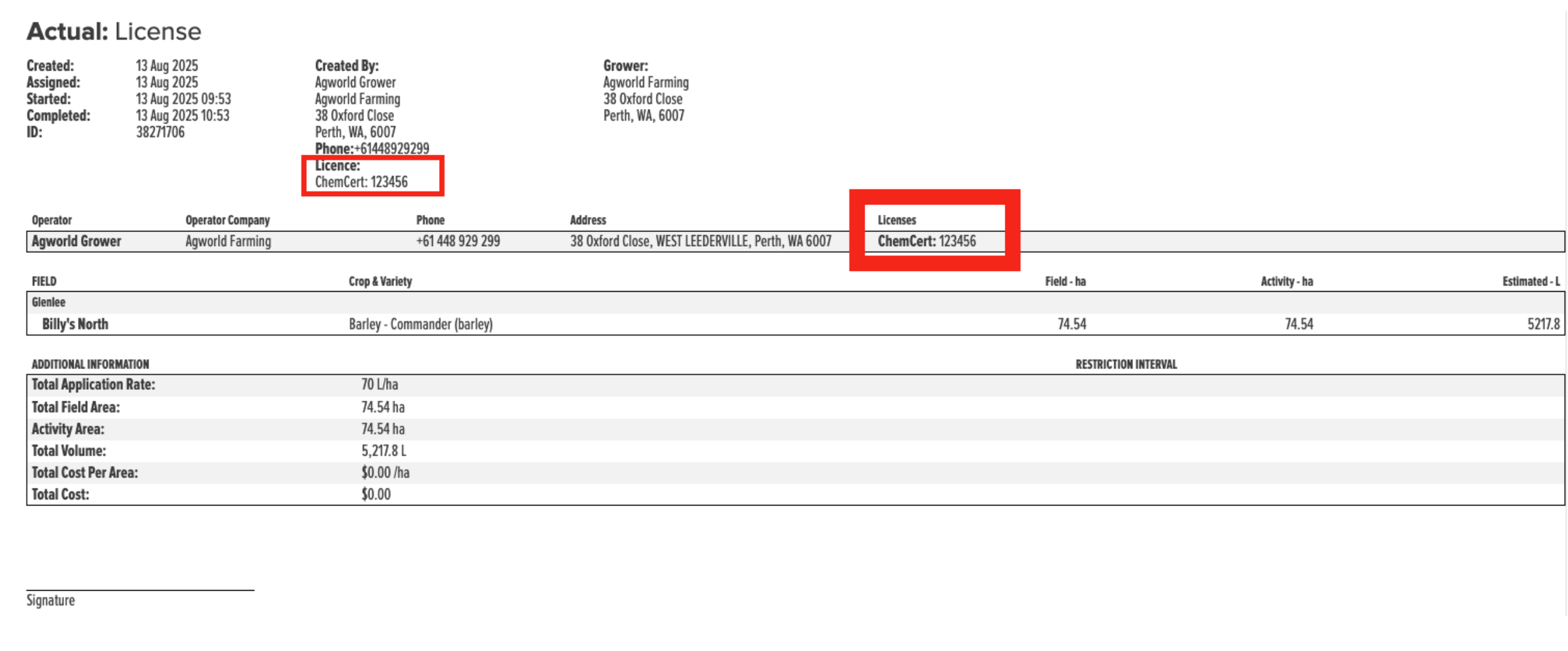The image size is (1568, 651).
Task: Click the Grower name Agworld Farming
Action: (x=645, y=82)
